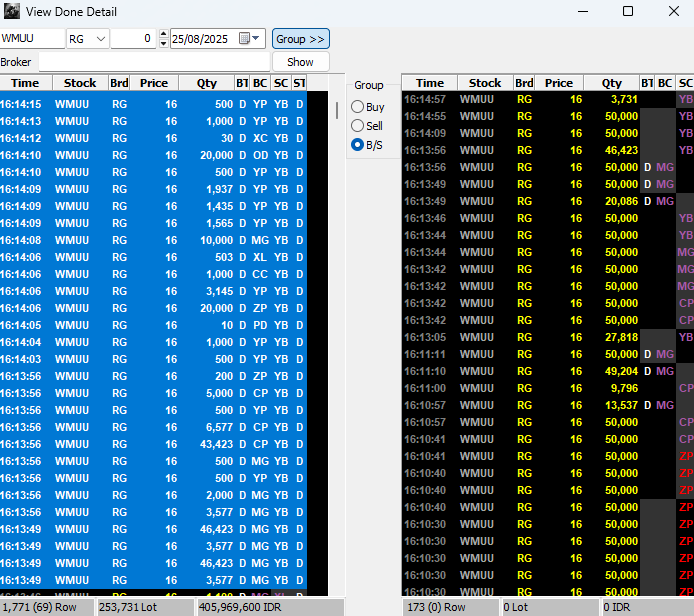This screenshot has height=616, width=694.
Task: Select the left row with quantity 30
Action: [153, 138]
